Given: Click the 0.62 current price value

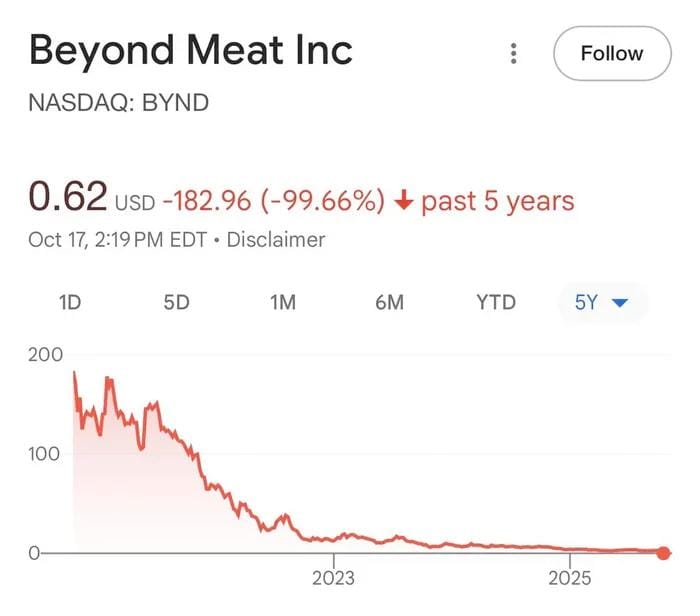Looking at the screenshot, I should (67, 197).
